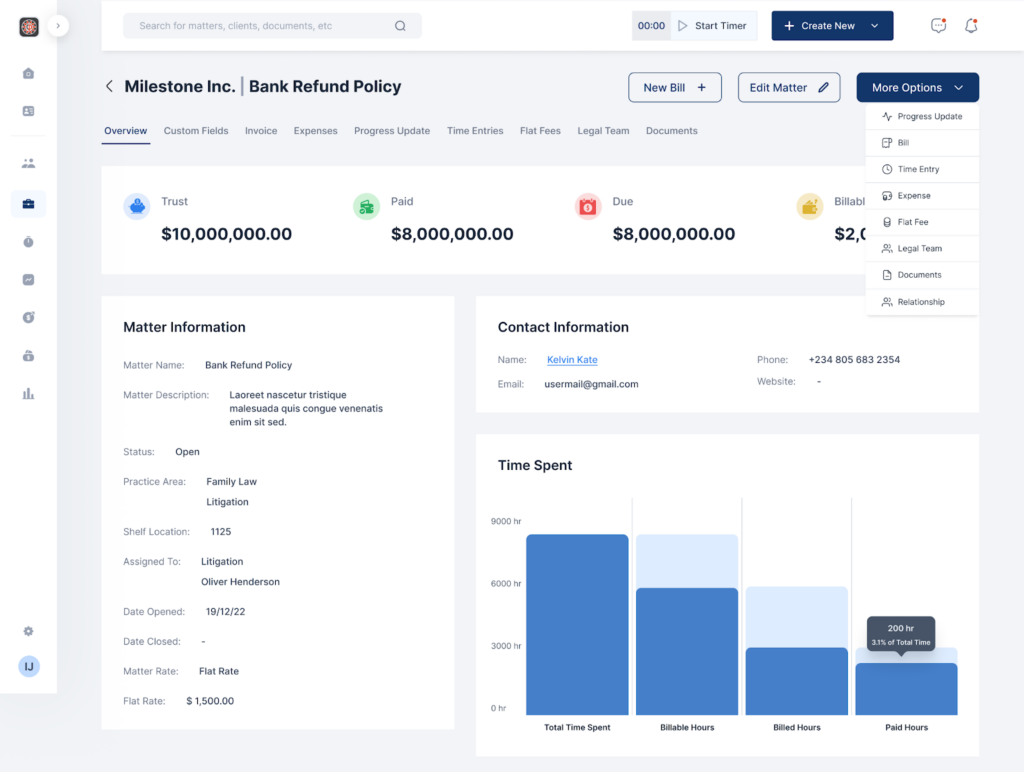Open the Custom Fields tab
This screenshot has height=772, width=1024.
coord(196,131)
